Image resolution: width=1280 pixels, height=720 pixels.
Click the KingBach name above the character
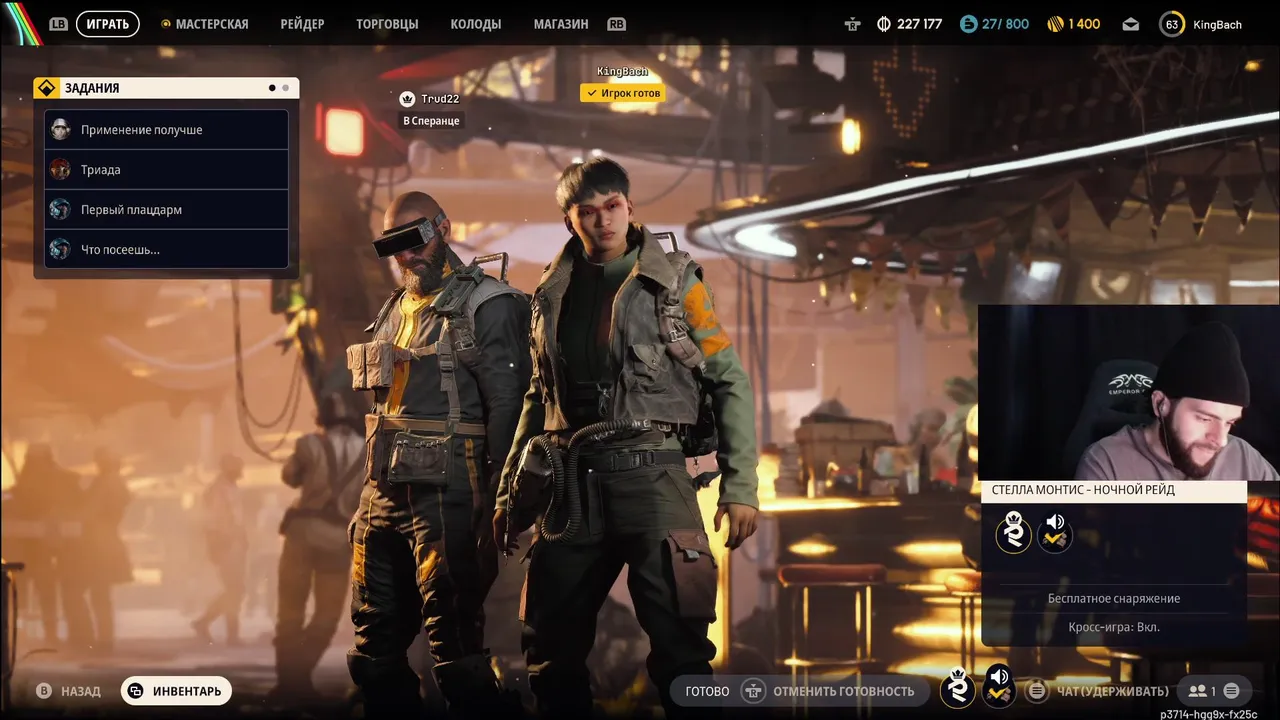[x=622, y=72]
